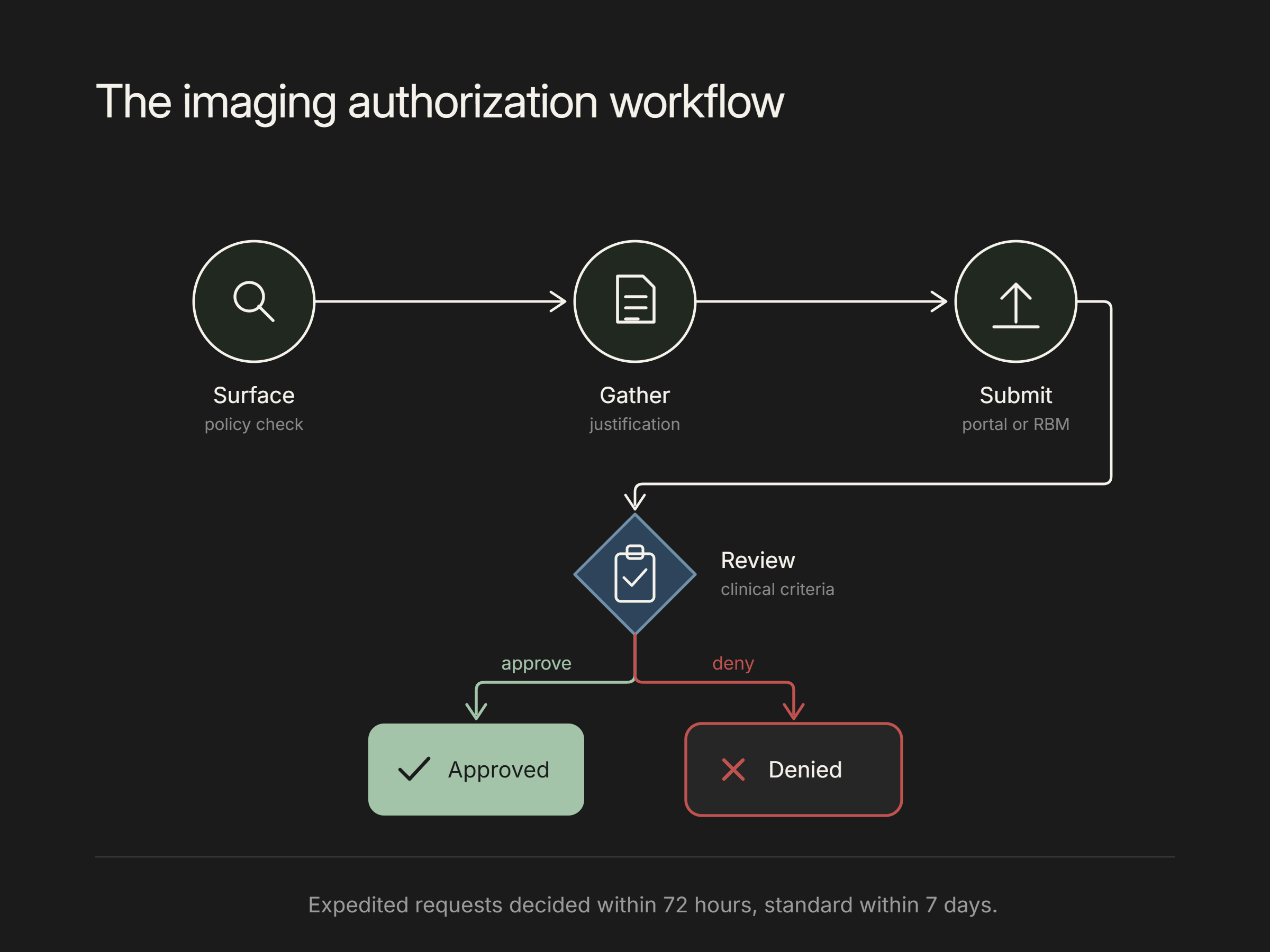This screenshot has height=952, width=1270.
Task: Click the expedited requests footer note
Action: tap(653, 905)
